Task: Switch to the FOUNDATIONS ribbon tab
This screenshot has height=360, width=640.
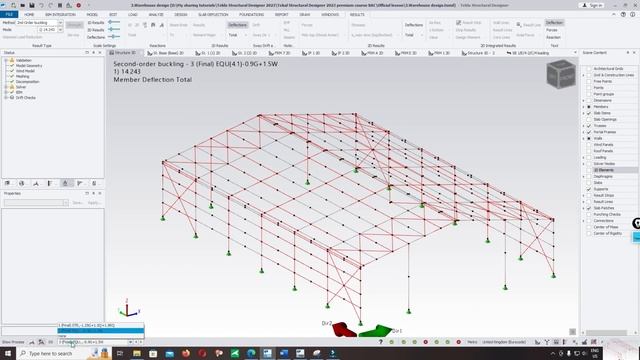Action: tap(251, 14)
